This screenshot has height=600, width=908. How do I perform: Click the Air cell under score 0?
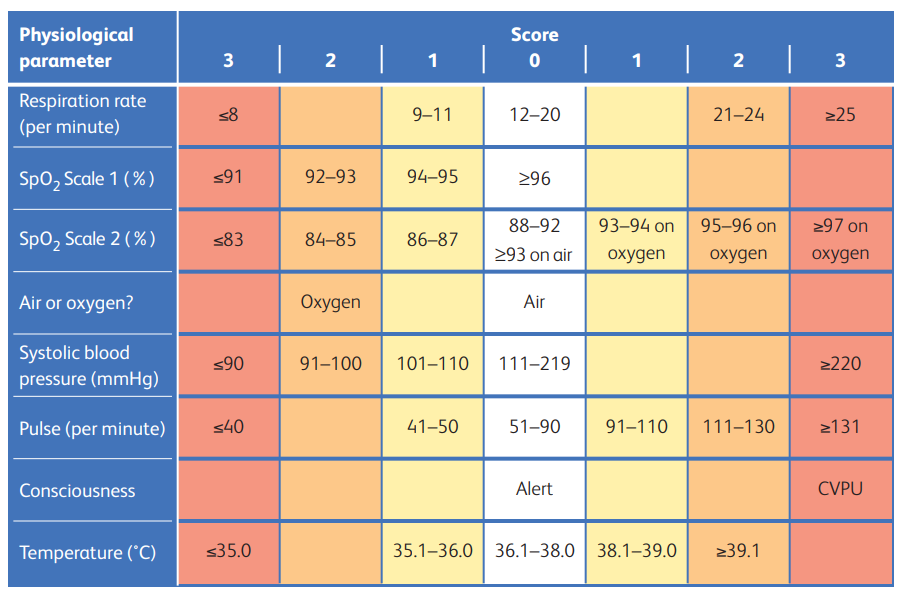534,302
